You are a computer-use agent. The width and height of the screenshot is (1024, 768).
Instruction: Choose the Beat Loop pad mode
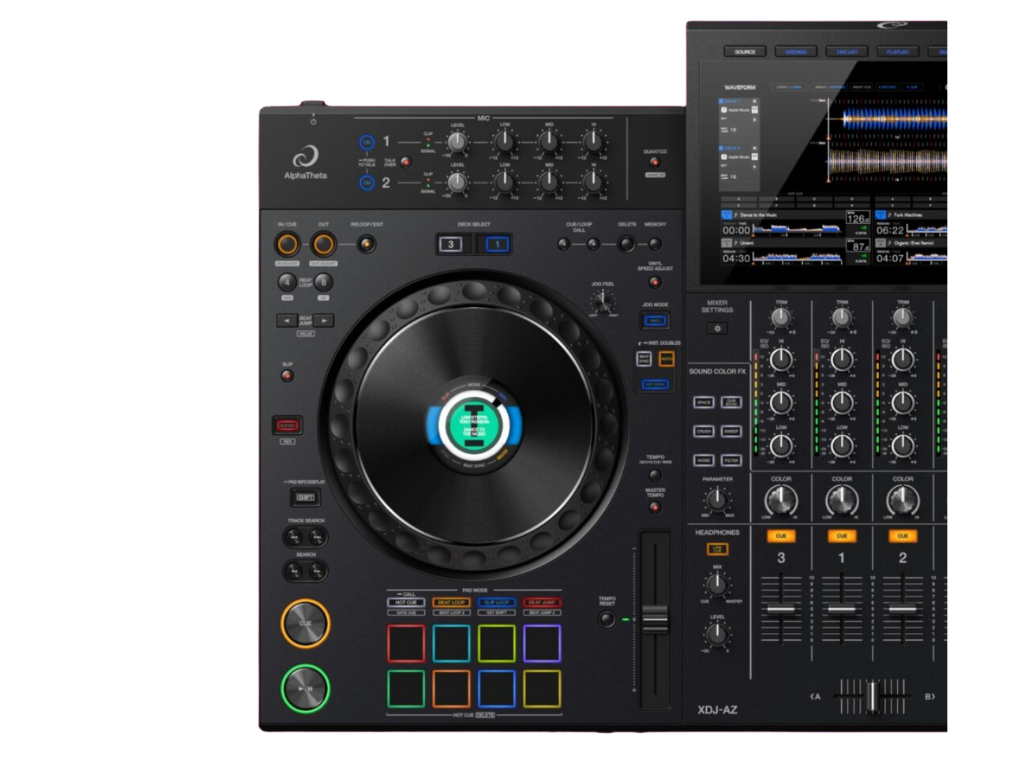[451, 602]
